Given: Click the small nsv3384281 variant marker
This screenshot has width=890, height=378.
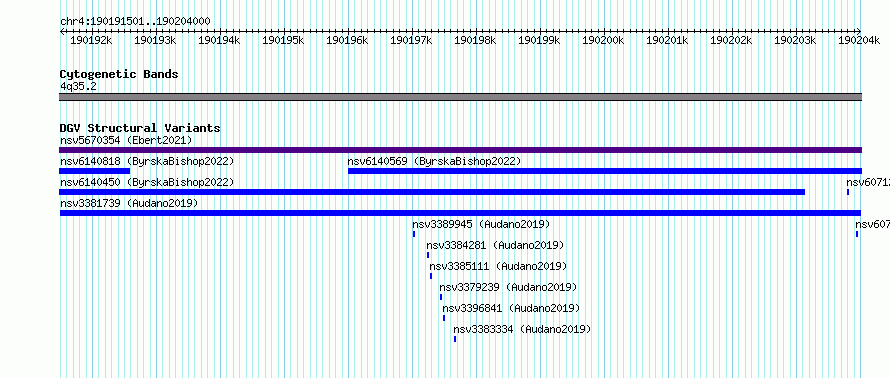Looking at the screenshot, I should 428,255.
